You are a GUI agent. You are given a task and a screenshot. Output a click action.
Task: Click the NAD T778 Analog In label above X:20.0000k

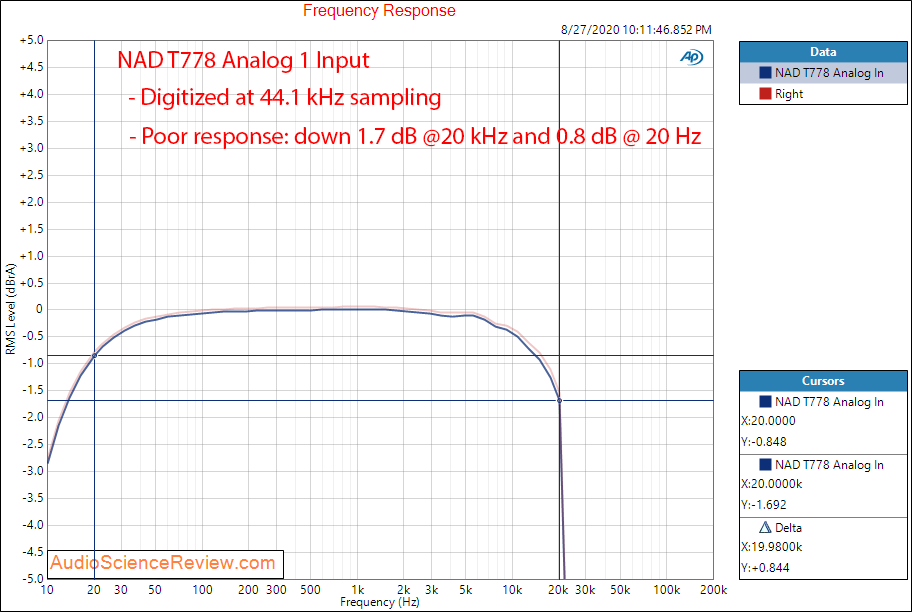tap(829, 464)
